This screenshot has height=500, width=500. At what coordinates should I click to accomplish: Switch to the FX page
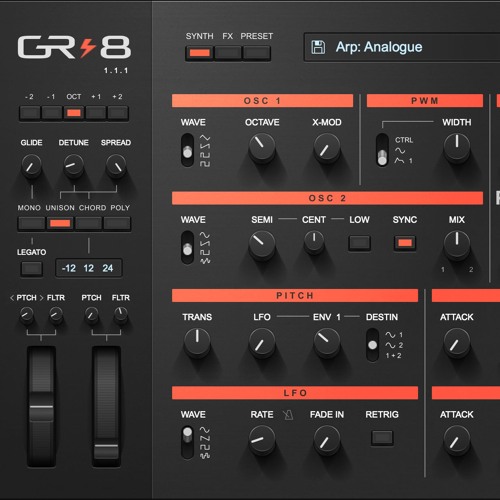coord(228,53)
